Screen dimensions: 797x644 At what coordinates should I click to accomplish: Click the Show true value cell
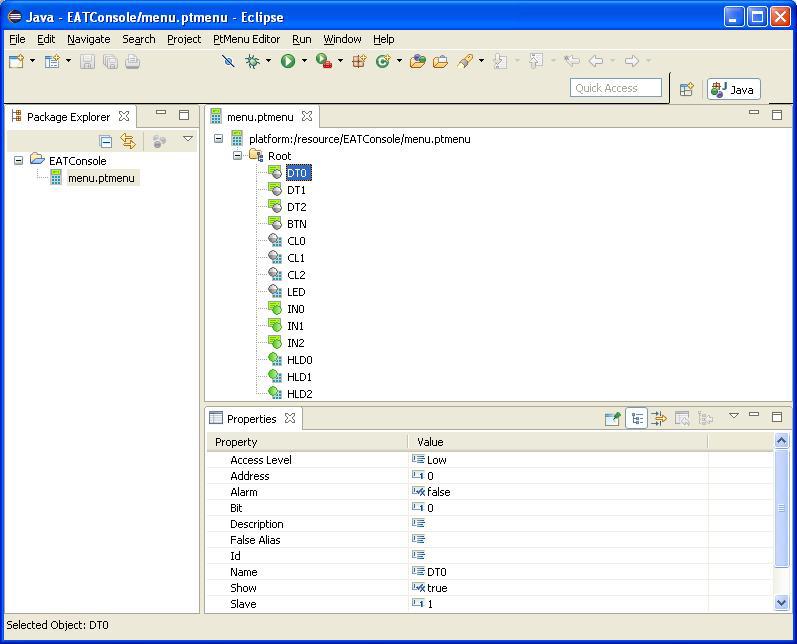558,588
